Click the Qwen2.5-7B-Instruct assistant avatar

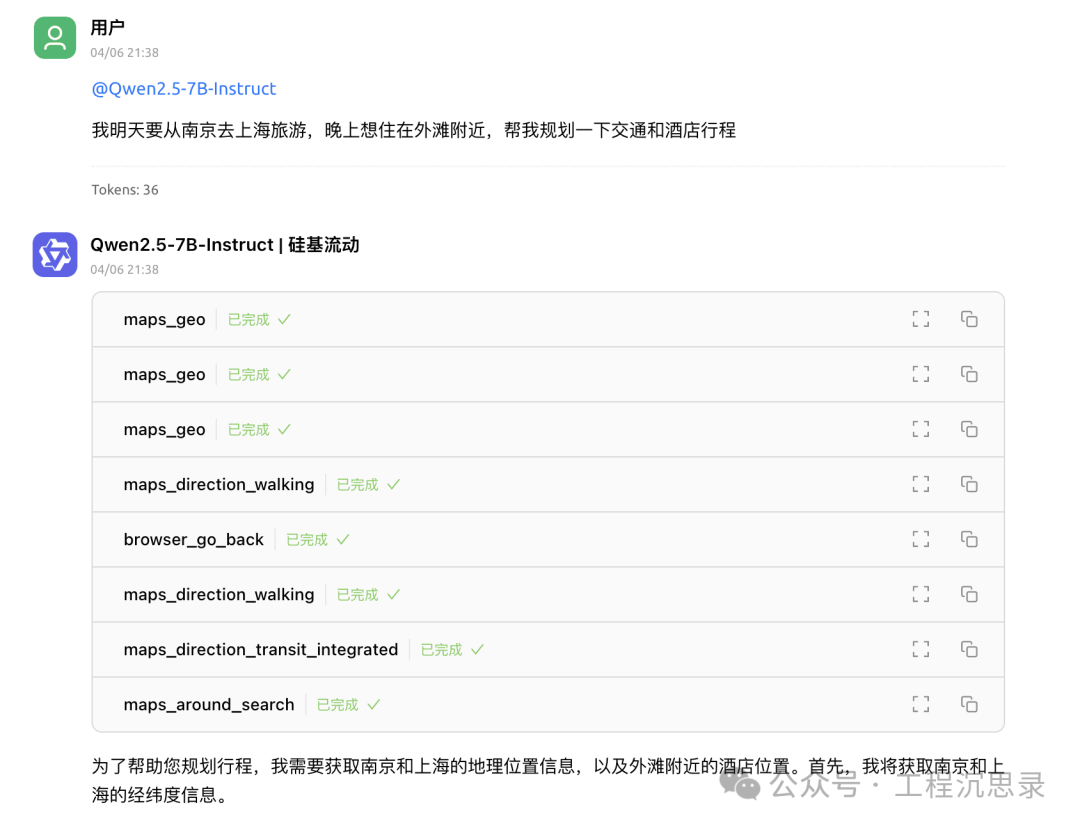click(x=54, y=254)
